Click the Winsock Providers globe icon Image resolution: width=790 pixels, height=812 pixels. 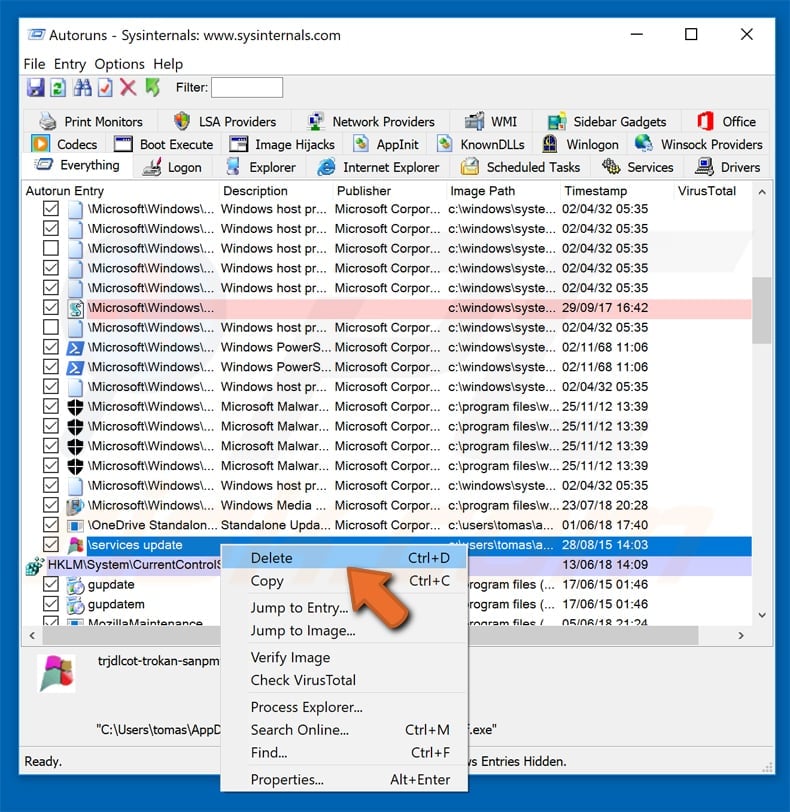(643, 143)
